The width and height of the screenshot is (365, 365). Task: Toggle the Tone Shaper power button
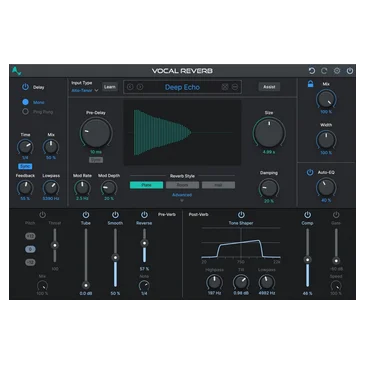(x=241, y=215)
